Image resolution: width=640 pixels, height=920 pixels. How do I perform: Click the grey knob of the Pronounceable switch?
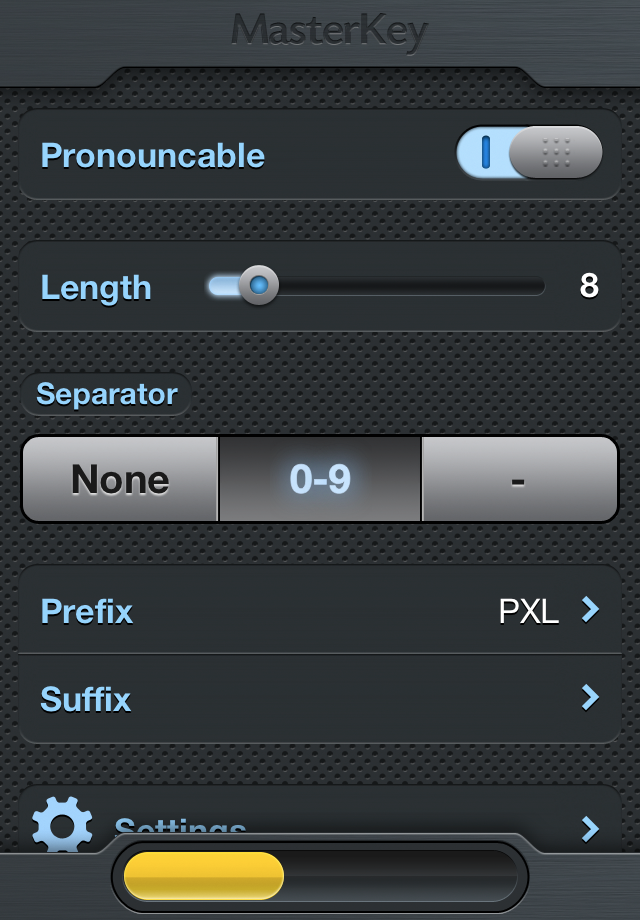(556, 153)
